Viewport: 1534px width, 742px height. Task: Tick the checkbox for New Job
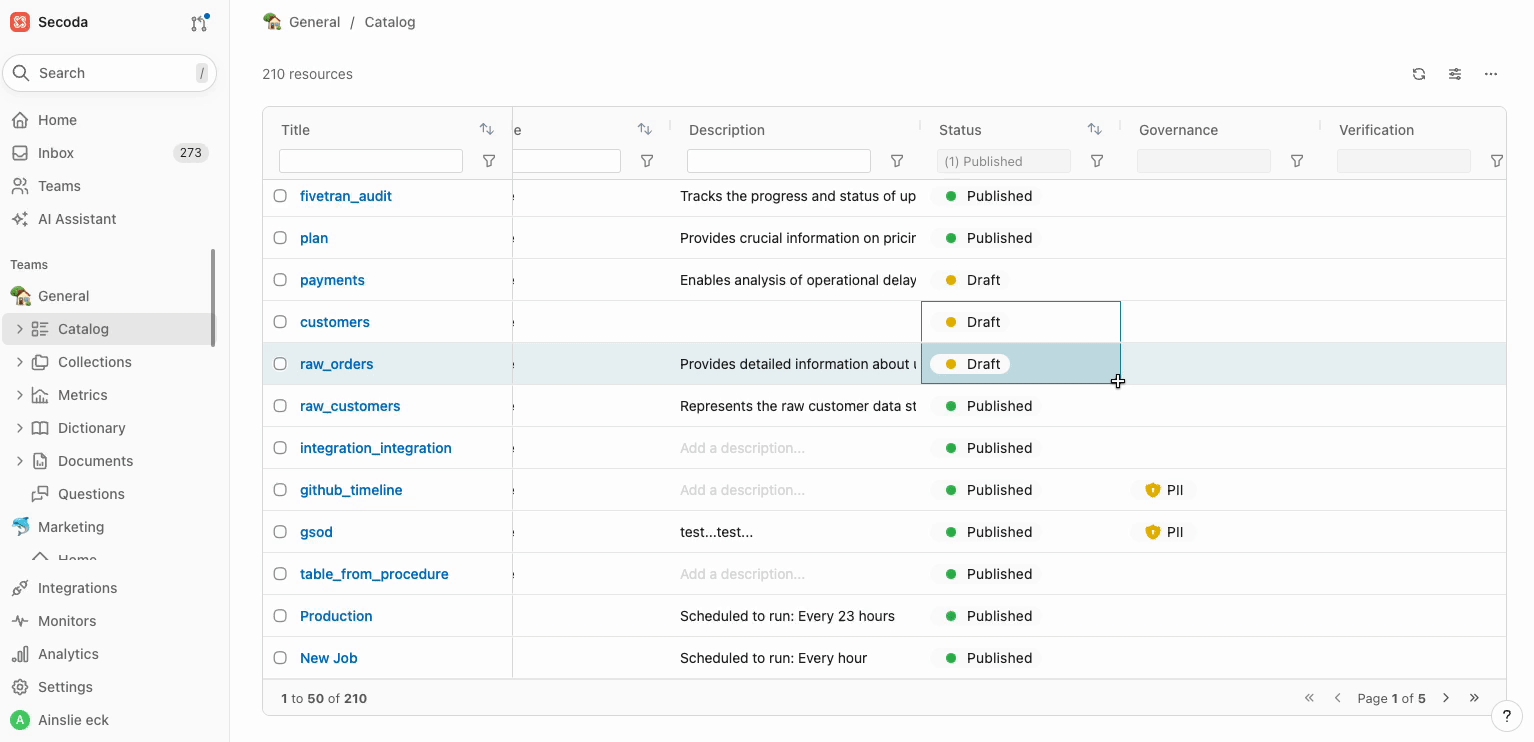(x=280, y=658)
